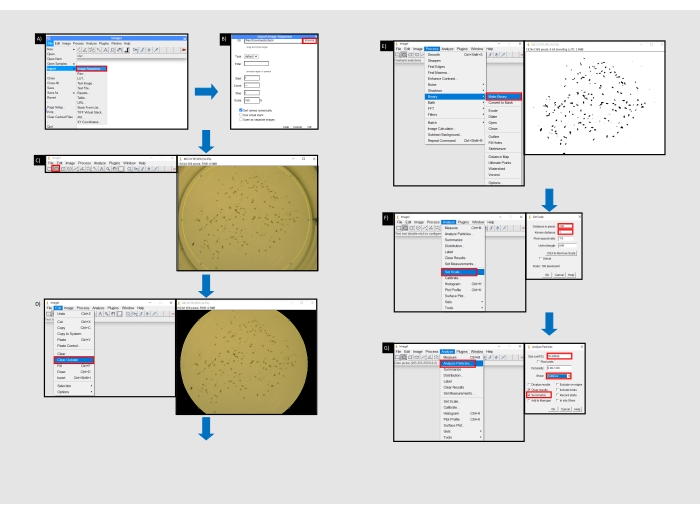Image resolution: width=700 pixels, height=514 pixels.
Task: Toggle the Summarize checkbox in Analyze Particles
Action: pos(529,395)
